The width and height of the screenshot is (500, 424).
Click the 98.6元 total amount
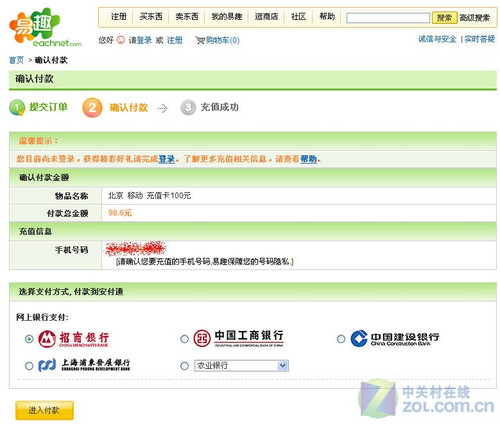120,213
